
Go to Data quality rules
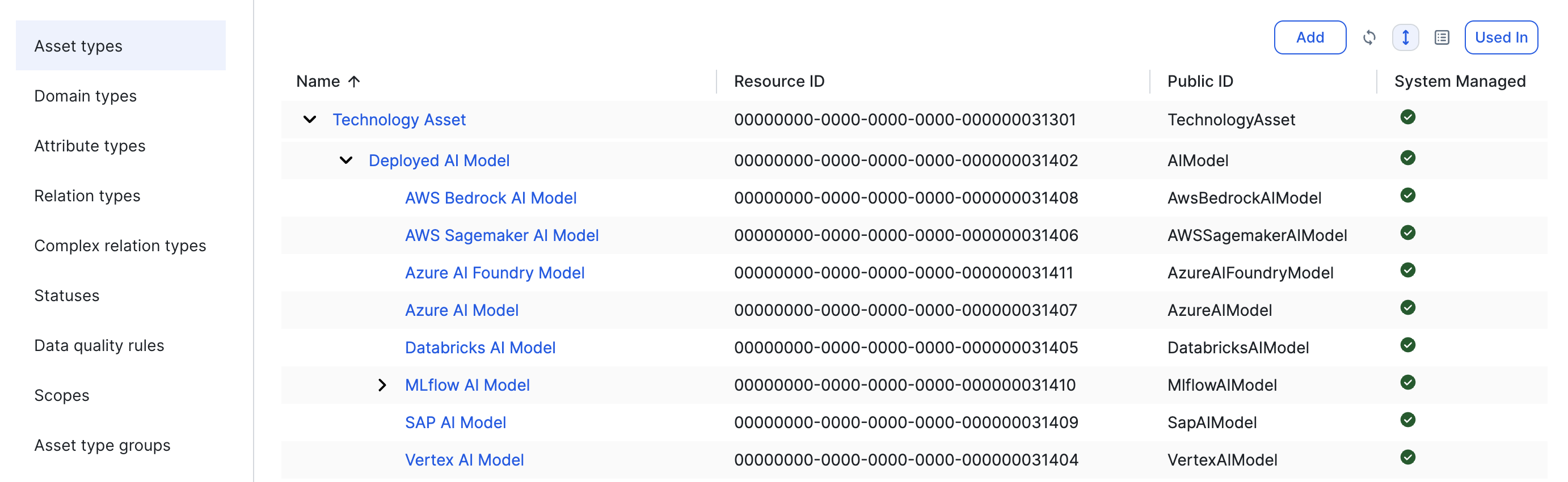(99, 346)
